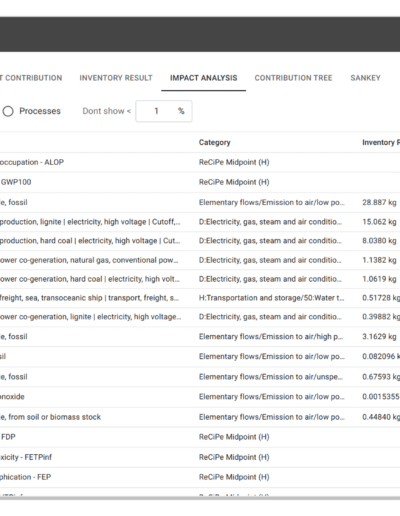400x516 pixels.
Task: Click the 0.51728 kg inventory value
Action: click(x=381, y=298)
